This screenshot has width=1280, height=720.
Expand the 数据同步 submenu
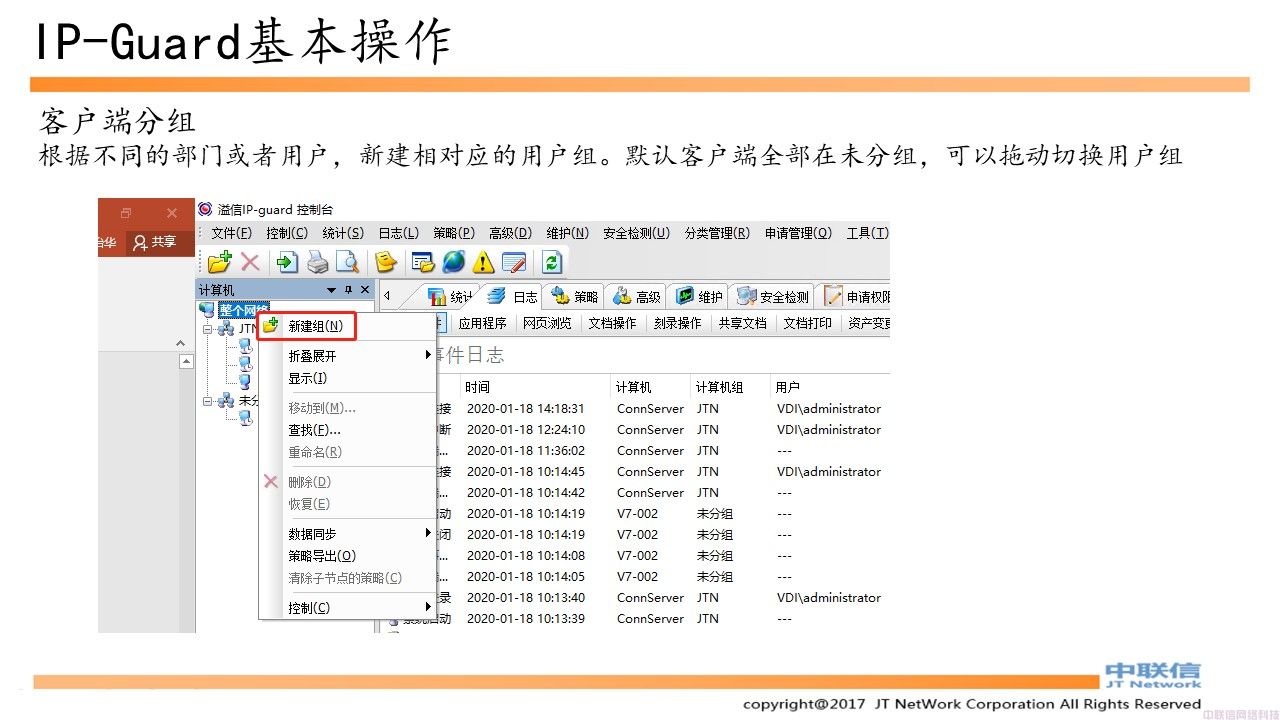tap(347, 534)
